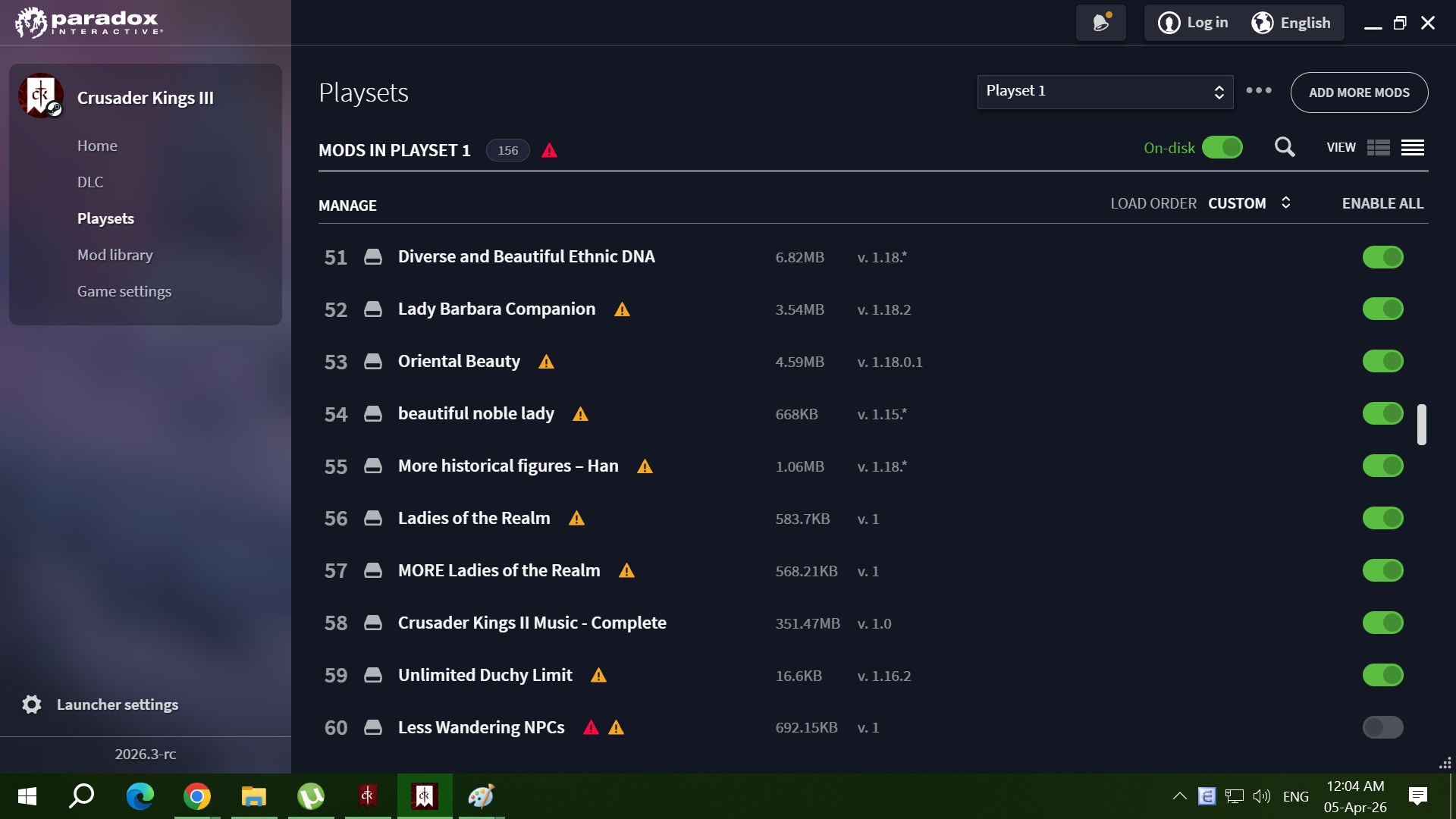The width and height of the screenshot is (1456, 819).
Task: Click the Crusader Kings III game logo
Action: tap(41, 96)
